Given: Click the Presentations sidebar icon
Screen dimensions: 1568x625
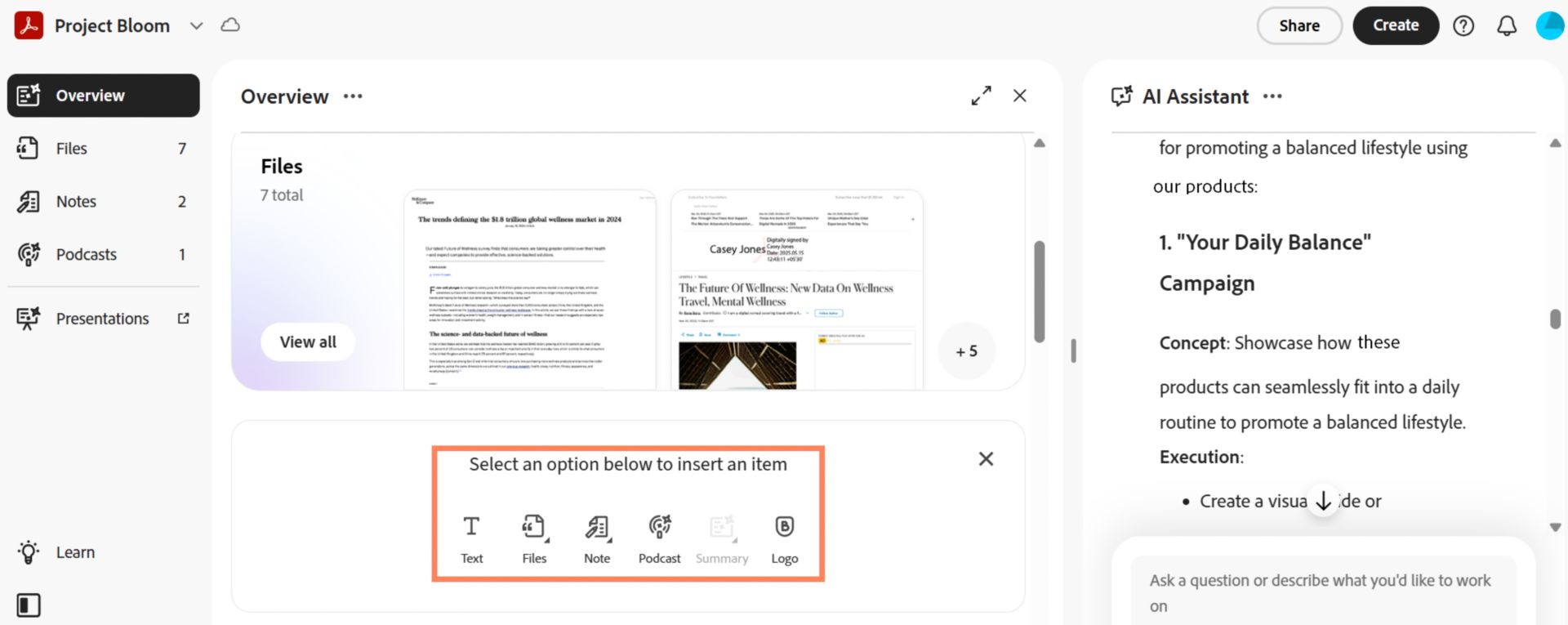Looking at the screenshot, I should click(29, 319).
